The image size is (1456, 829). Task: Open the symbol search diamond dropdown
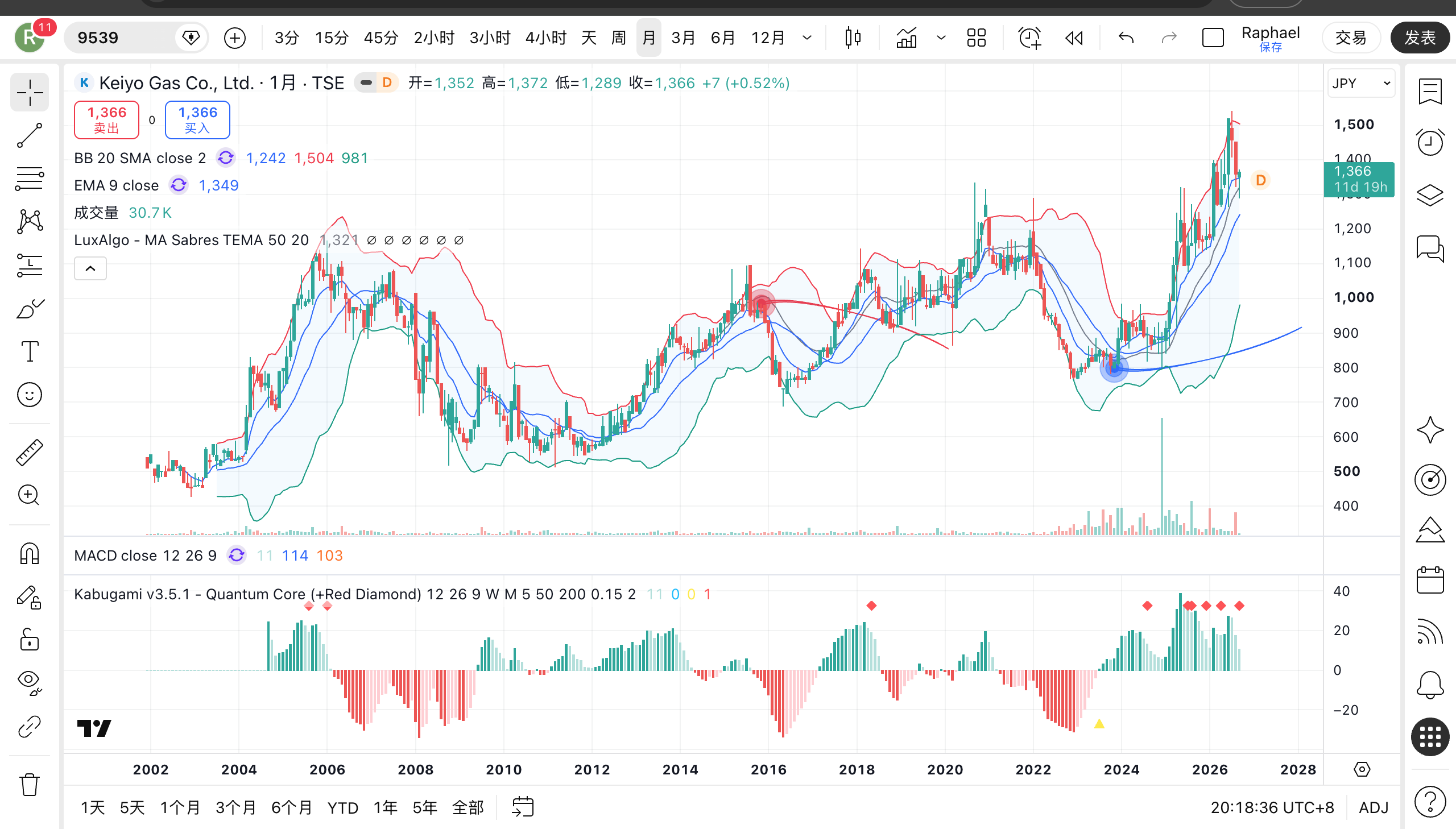[191, 38]
